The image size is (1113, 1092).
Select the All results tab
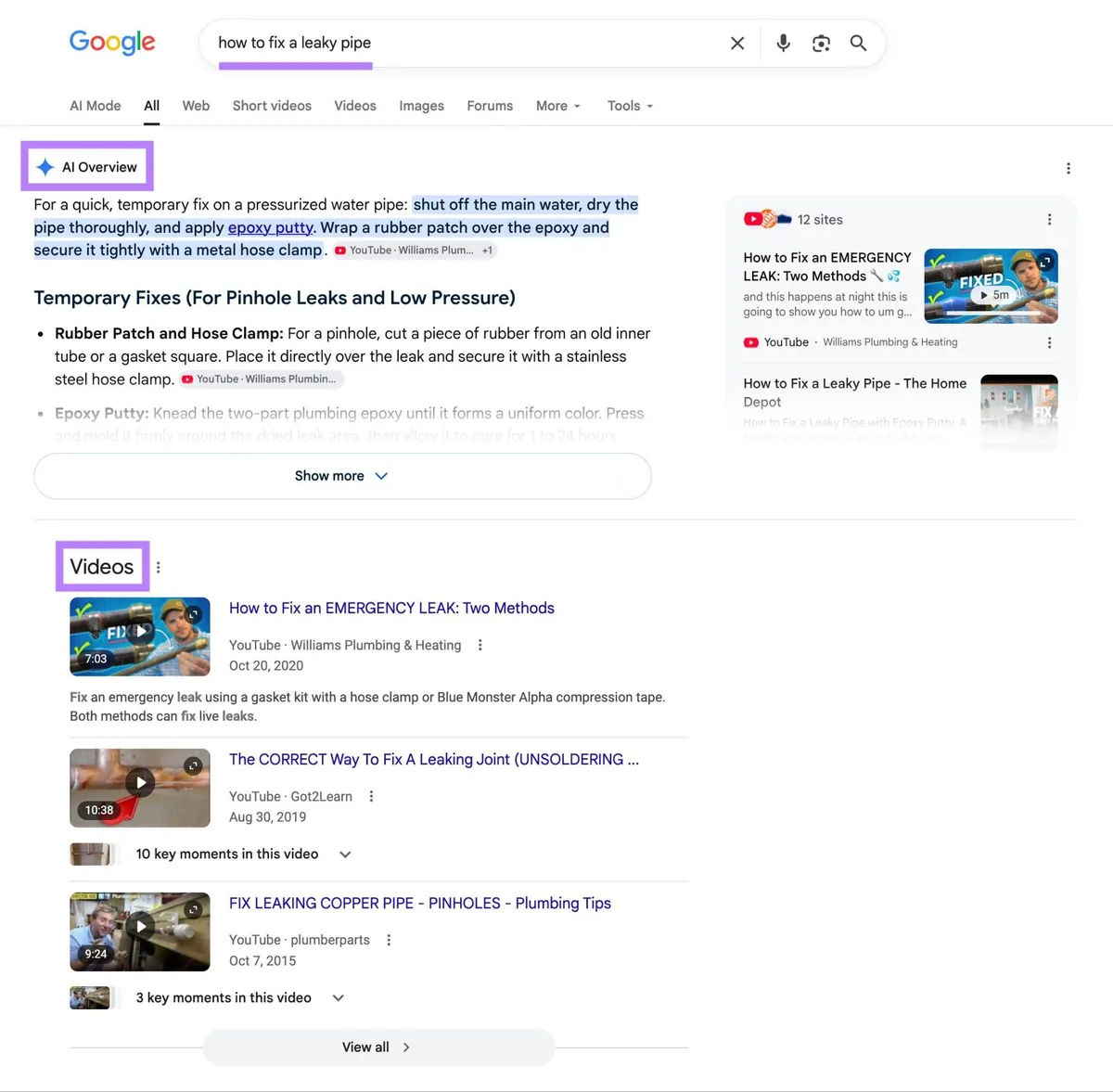(152, 106)
